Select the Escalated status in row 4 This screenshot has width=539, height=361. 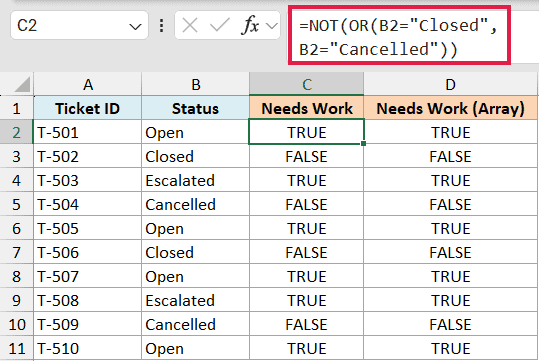(196, 180)
